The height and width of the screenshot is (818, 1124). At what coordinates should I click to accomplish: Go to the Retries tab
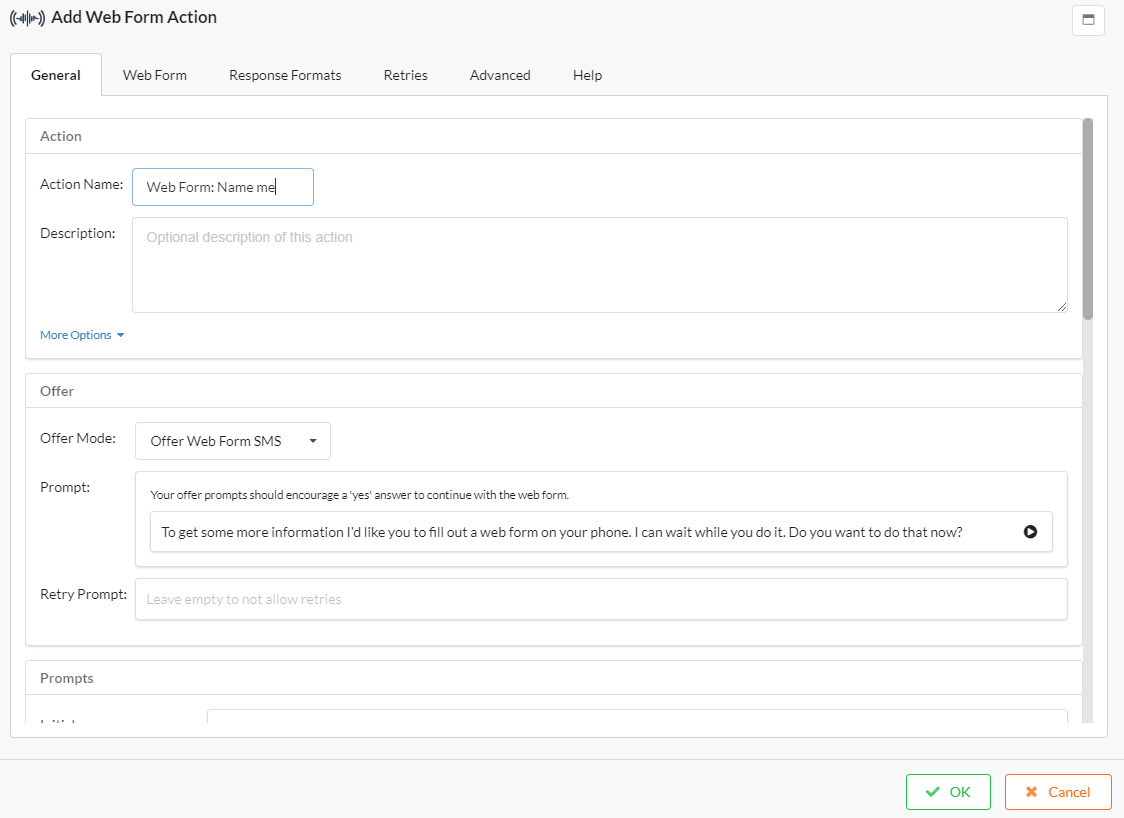405,75
